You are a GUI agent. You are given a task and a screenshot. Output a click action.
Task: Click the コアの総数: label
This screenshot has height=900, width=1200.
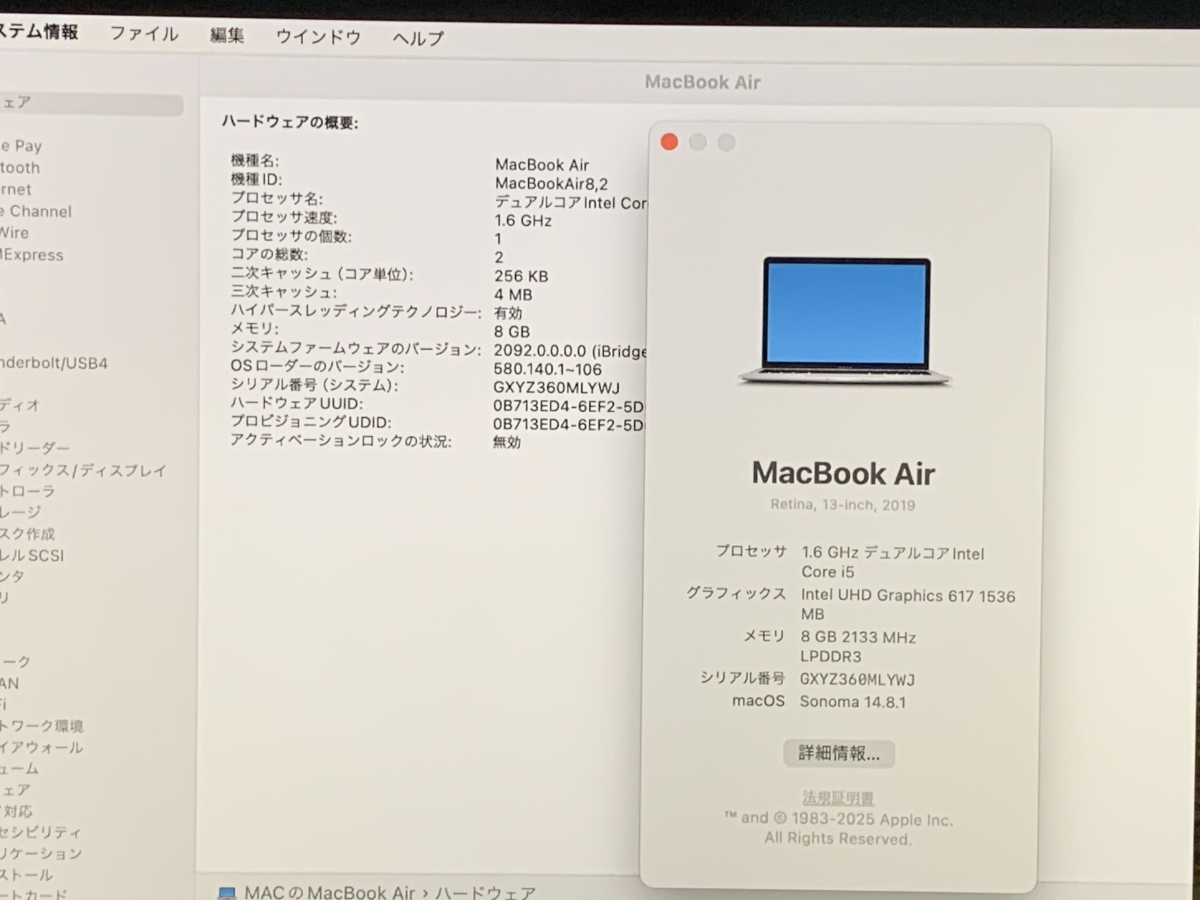[269, 255]
